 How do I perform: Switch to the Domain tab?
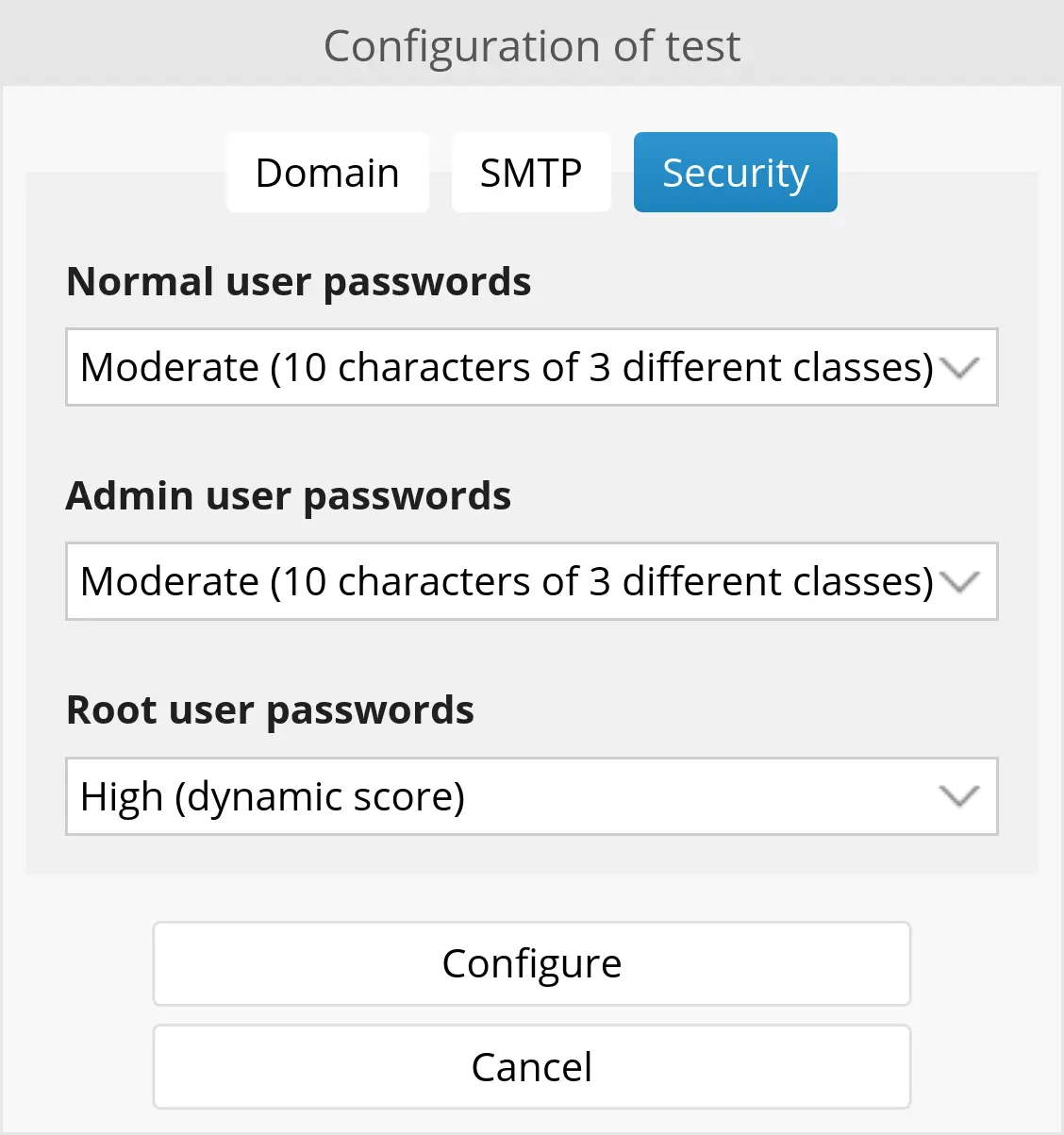click(327, 173)
